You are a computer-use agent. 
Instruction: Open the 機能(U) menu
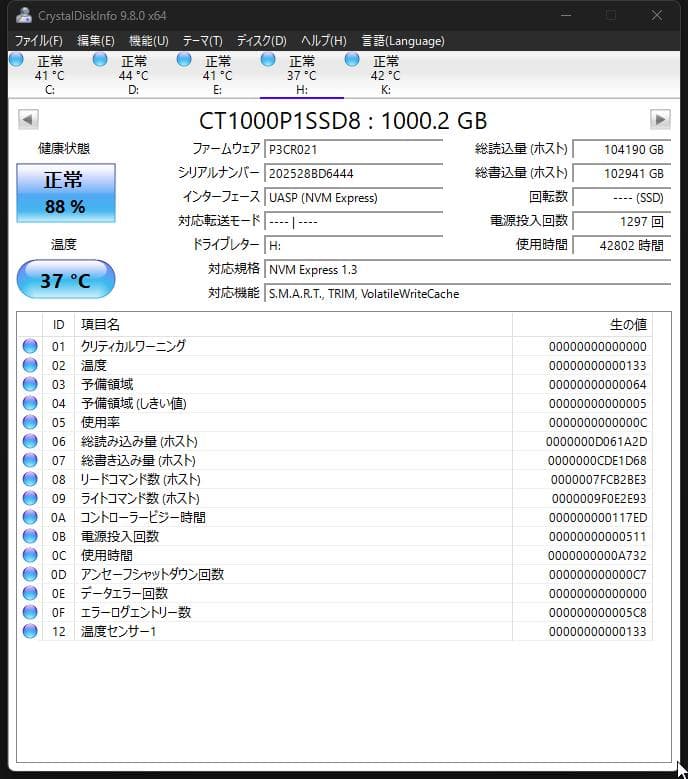(x=149, y=41)
